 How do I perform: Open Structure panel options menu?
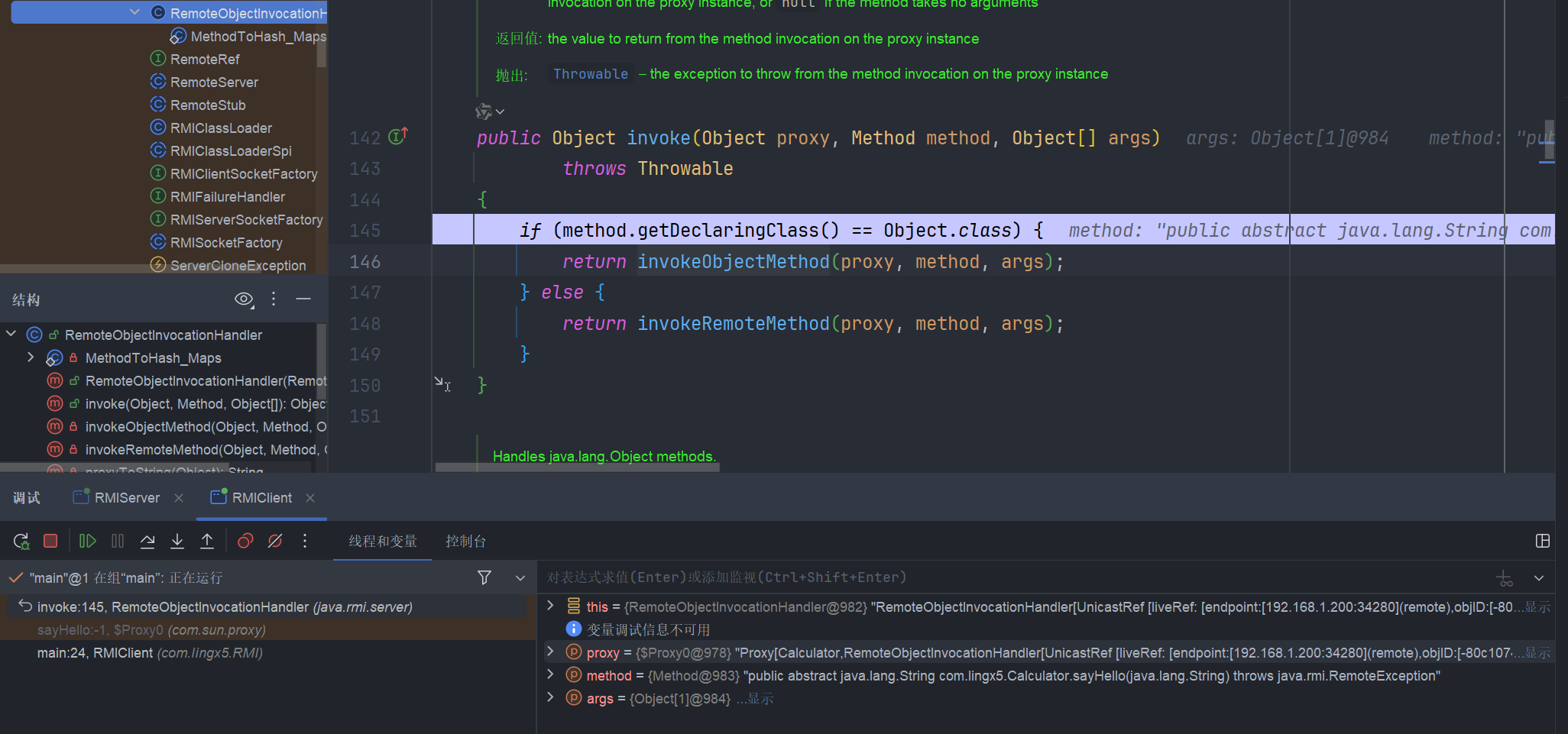click(x=274, y=299)
